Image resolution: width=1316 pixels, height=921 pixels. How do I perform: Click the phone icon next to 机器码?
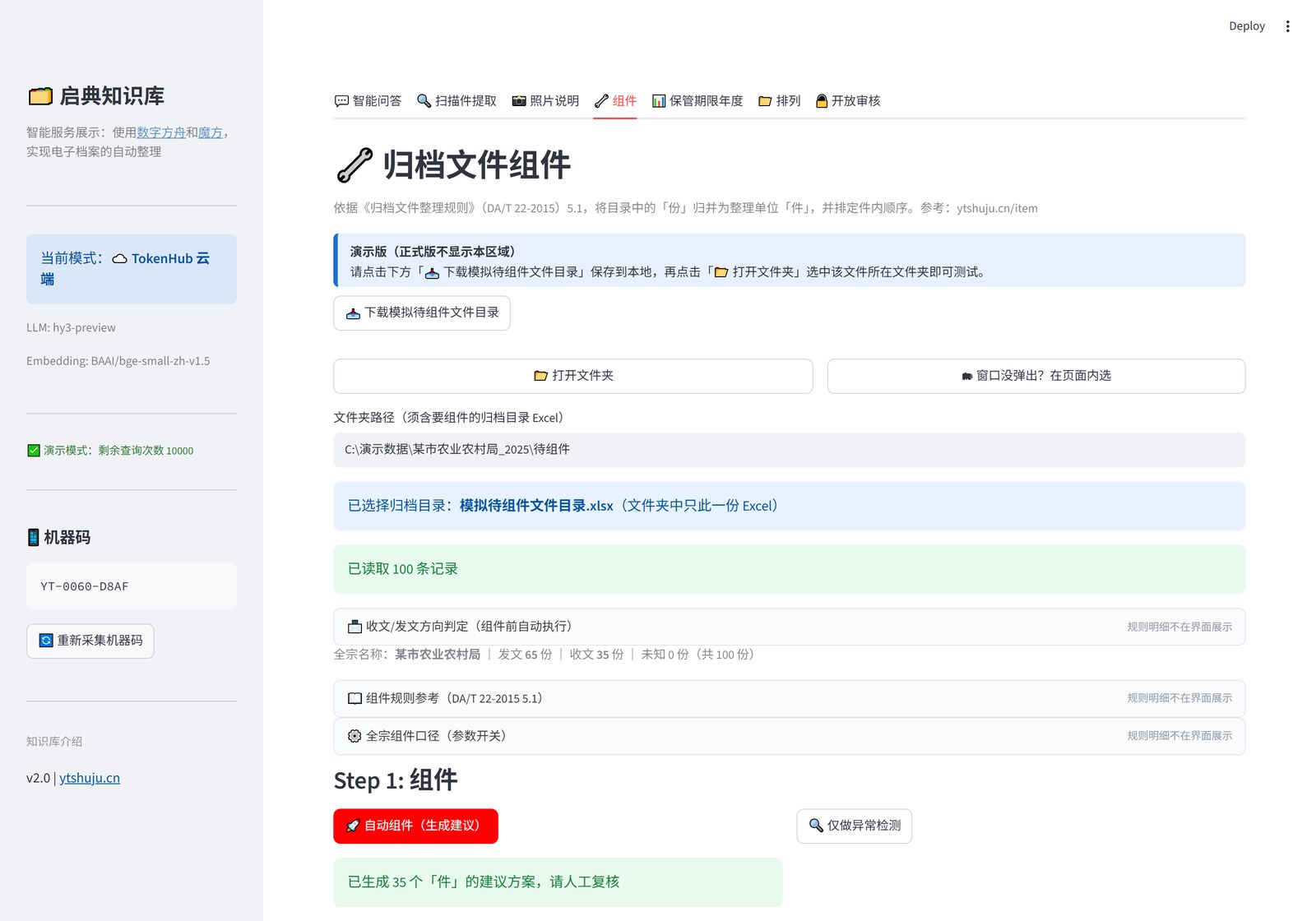[x=34, y=538]
